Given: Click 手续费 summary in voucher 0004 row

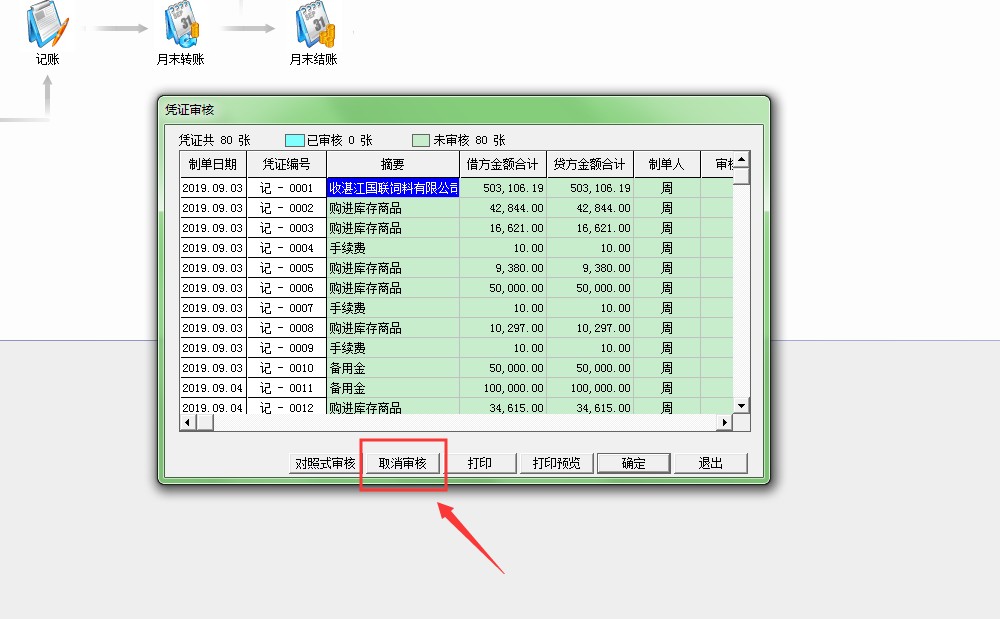Looking at the screenshot, I should click(393, 248).
